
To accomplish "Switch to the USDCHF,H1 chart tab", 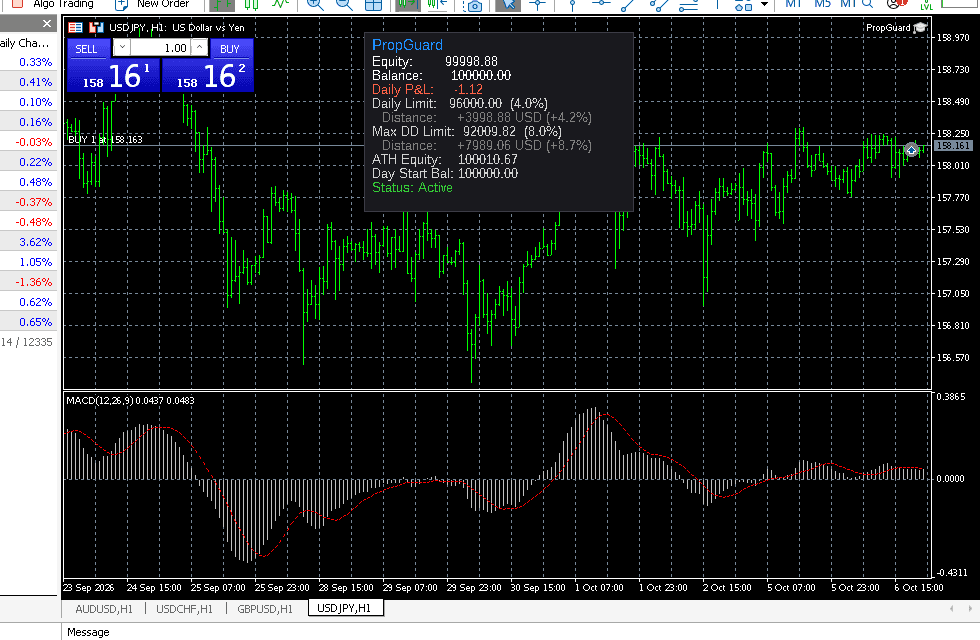I will tap(184, 609).
